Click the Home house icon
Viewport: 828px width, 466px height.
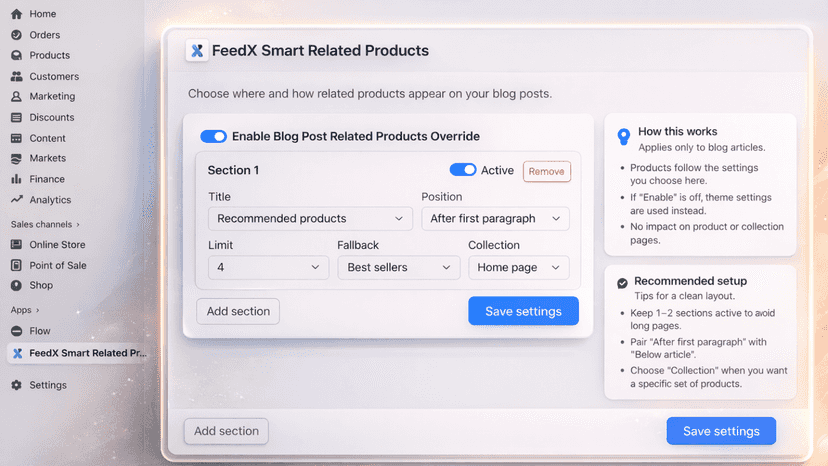[x=16, y=14]
